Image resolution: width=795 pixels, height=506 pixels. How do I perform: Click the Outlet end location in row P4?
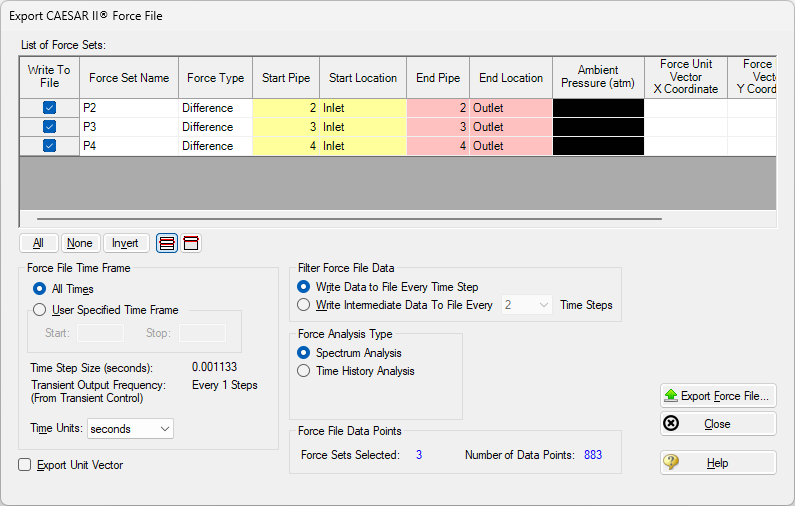(x=511, y=146)
